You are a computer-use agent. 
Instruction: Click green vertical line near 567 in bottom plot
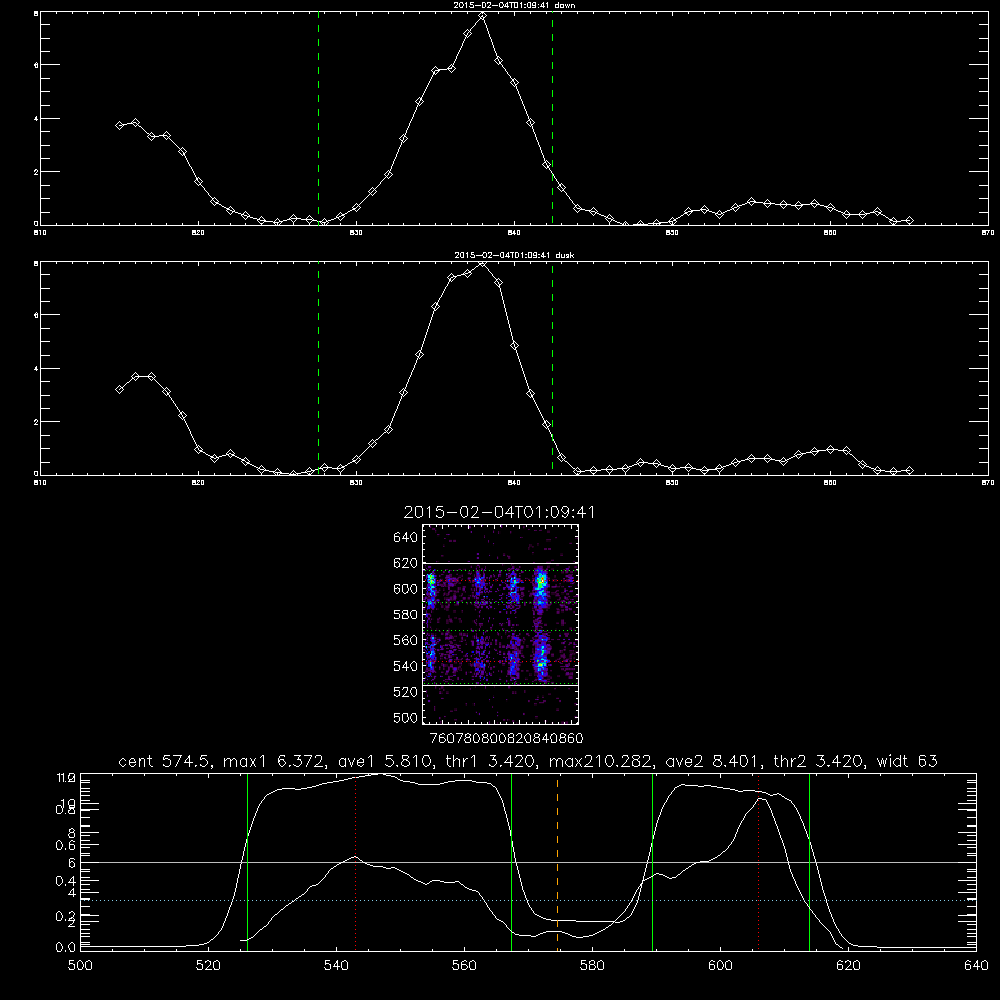(x=511, y=862)
